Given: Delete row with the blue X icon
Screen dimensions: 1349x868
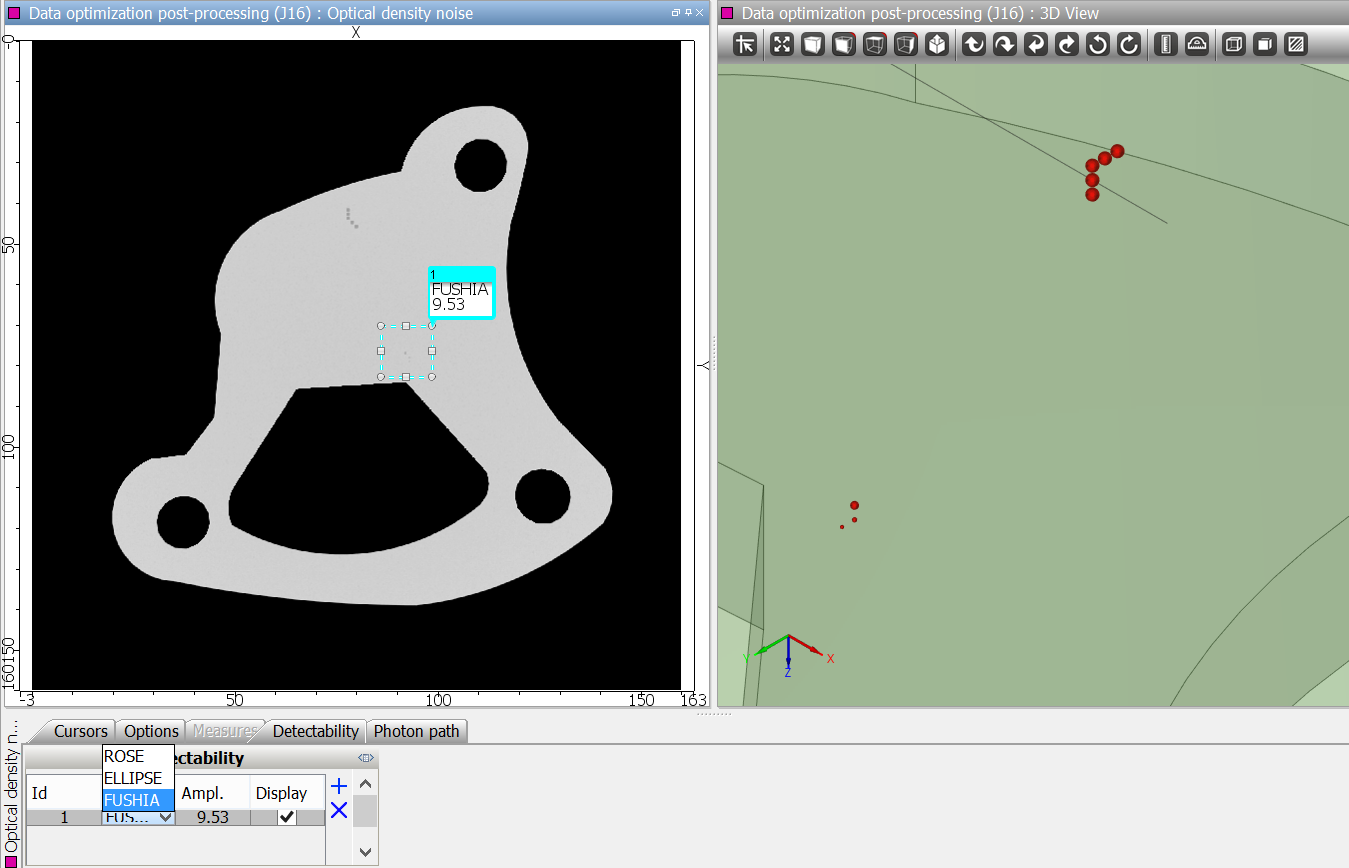Looking at the screenshot, I should tap(339, 810).
